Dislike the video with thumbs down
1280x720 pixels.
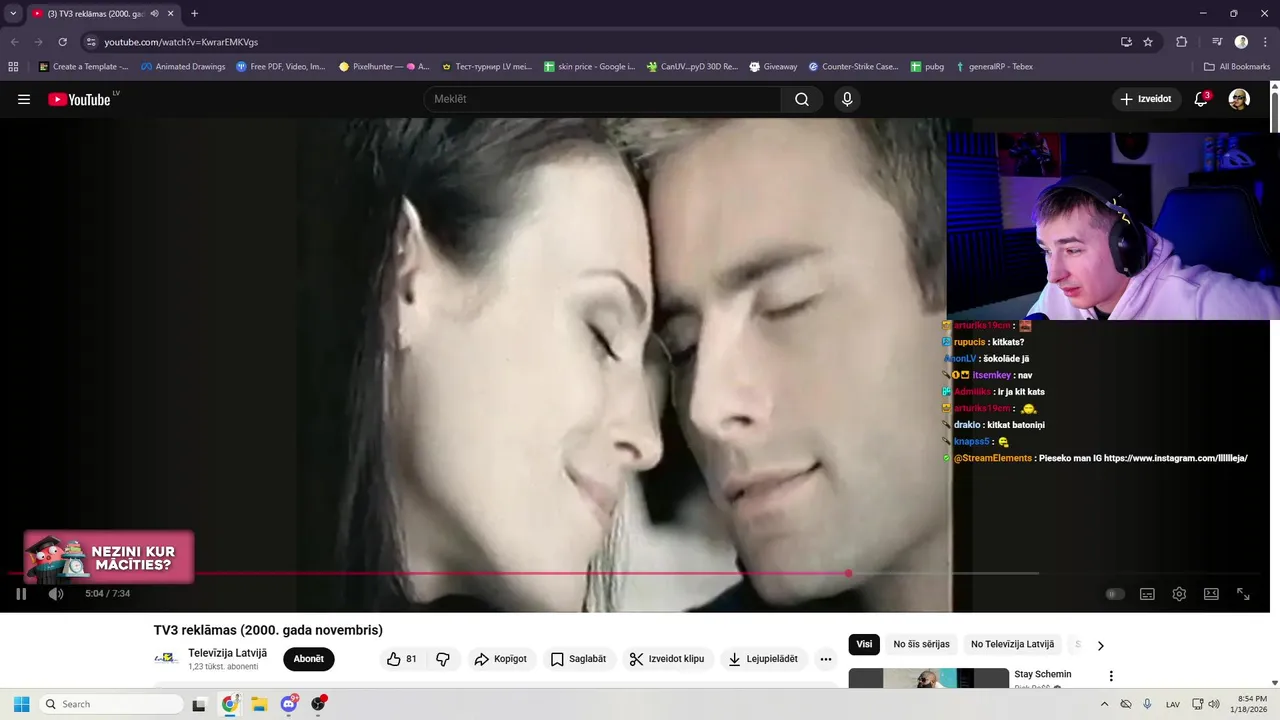click(x=442, y=659)
